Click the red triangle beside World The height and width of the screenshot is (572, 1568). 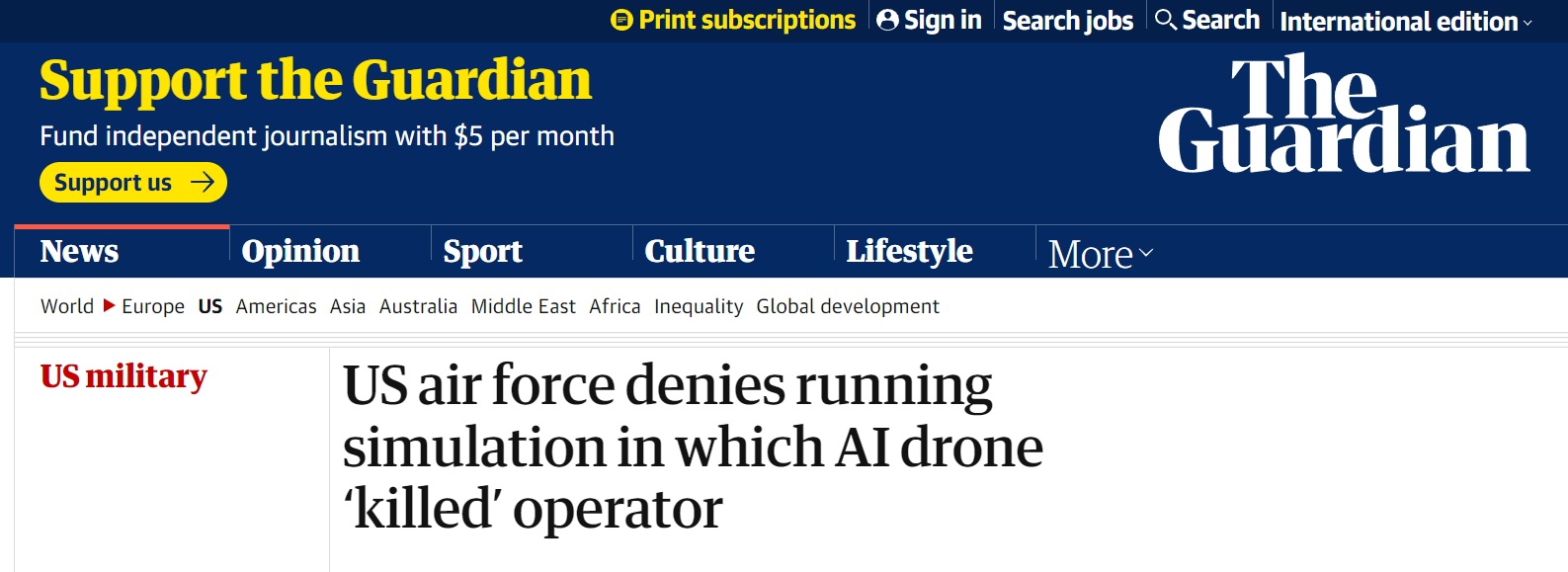coord(109,306)
